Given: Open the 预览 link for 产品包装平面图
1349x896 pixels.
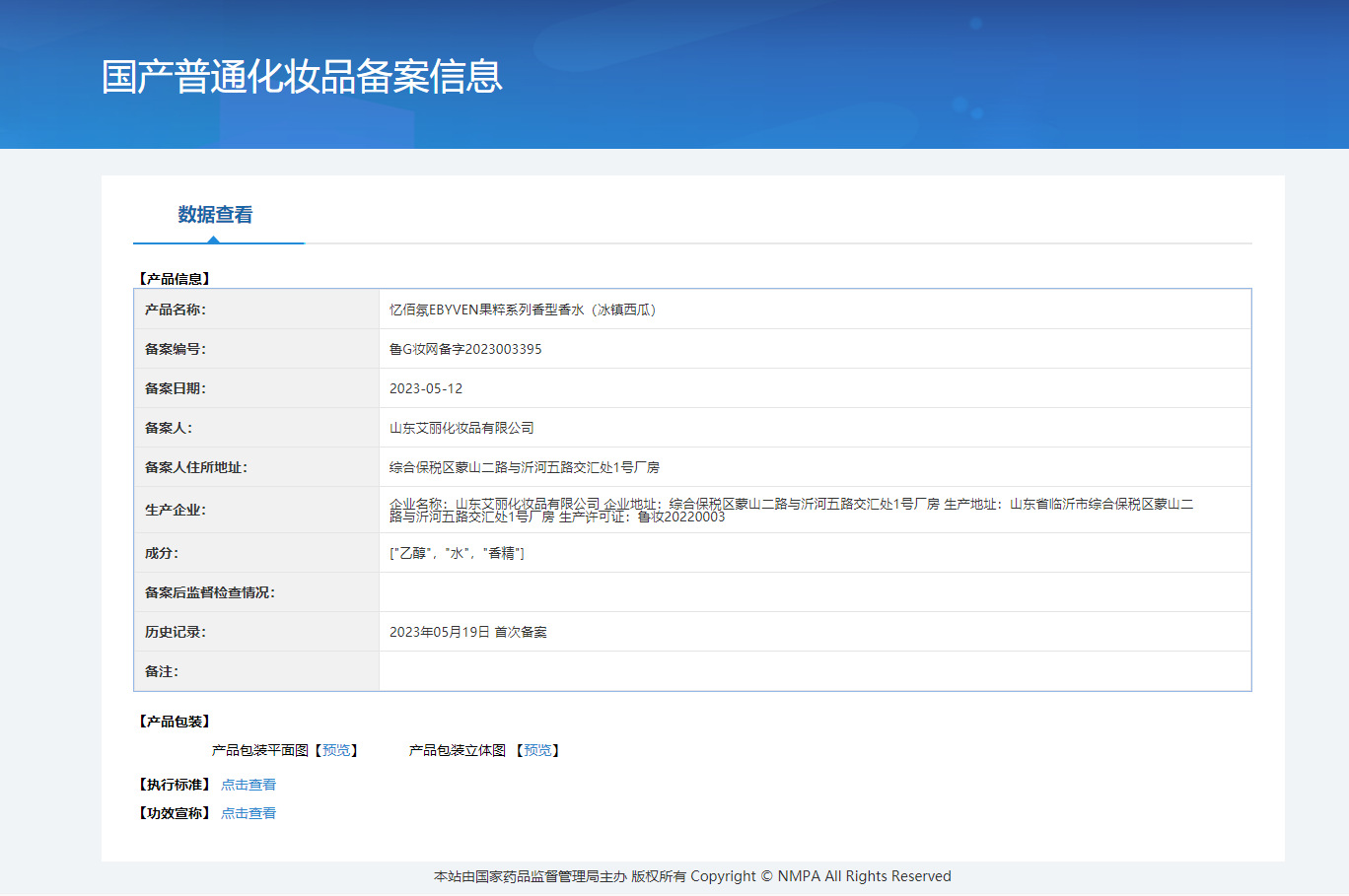Looking at the screenshot, I should [336, 750].
